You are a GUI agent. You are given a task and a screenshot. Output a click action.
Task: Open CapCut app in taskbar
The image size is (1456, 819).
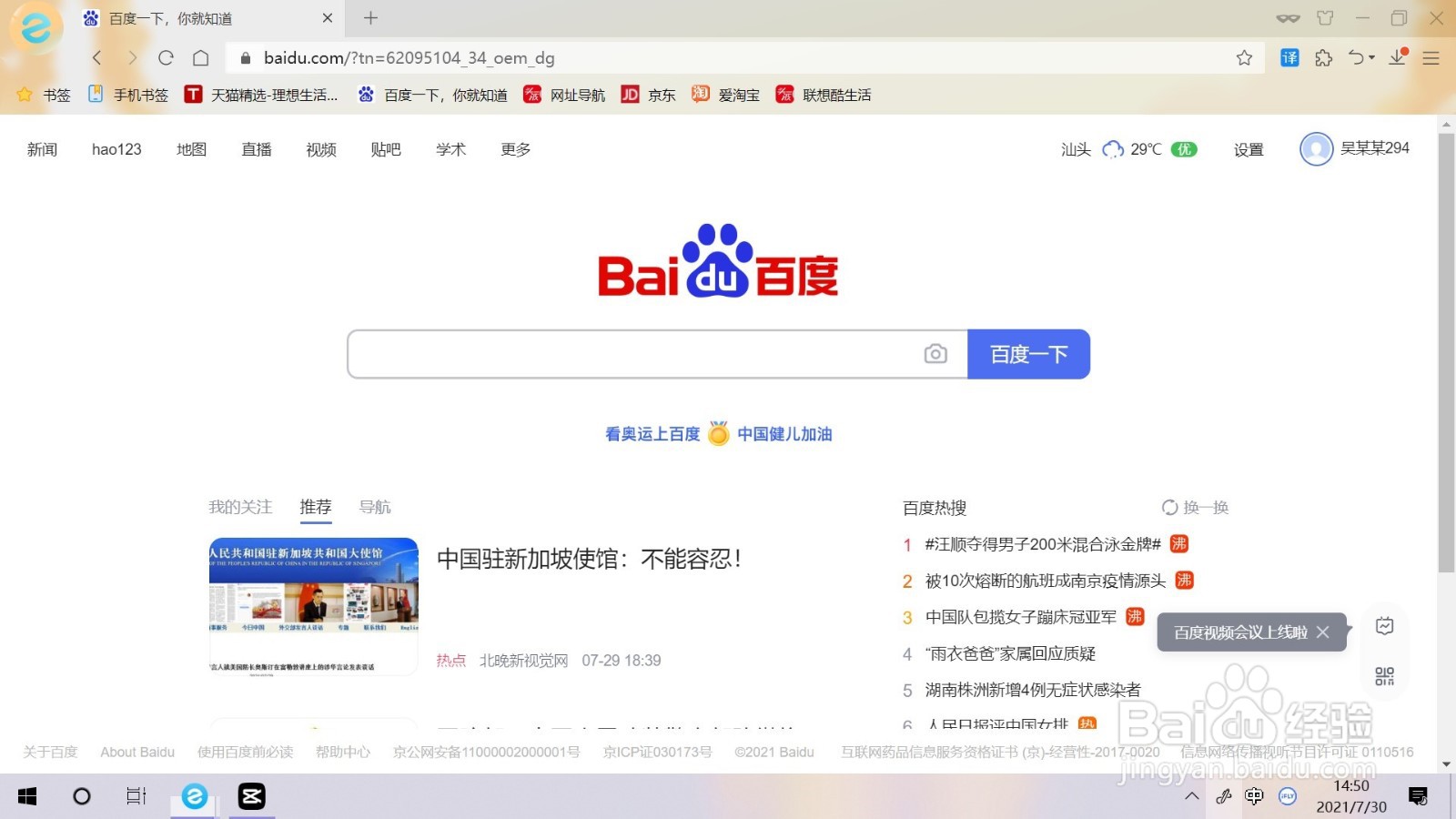click(251, 796)
